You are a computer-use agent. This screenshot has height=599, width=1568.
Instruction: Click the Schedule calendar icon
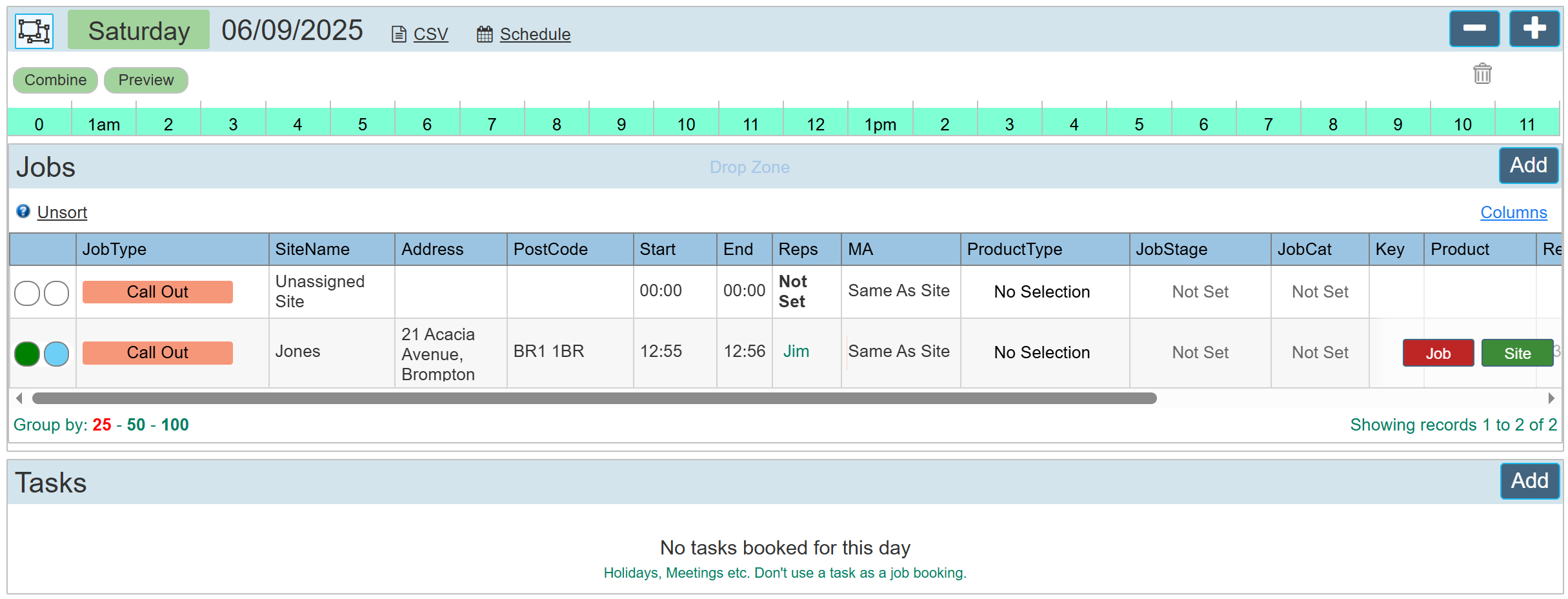pyautogui.click(x=485, y=34)
